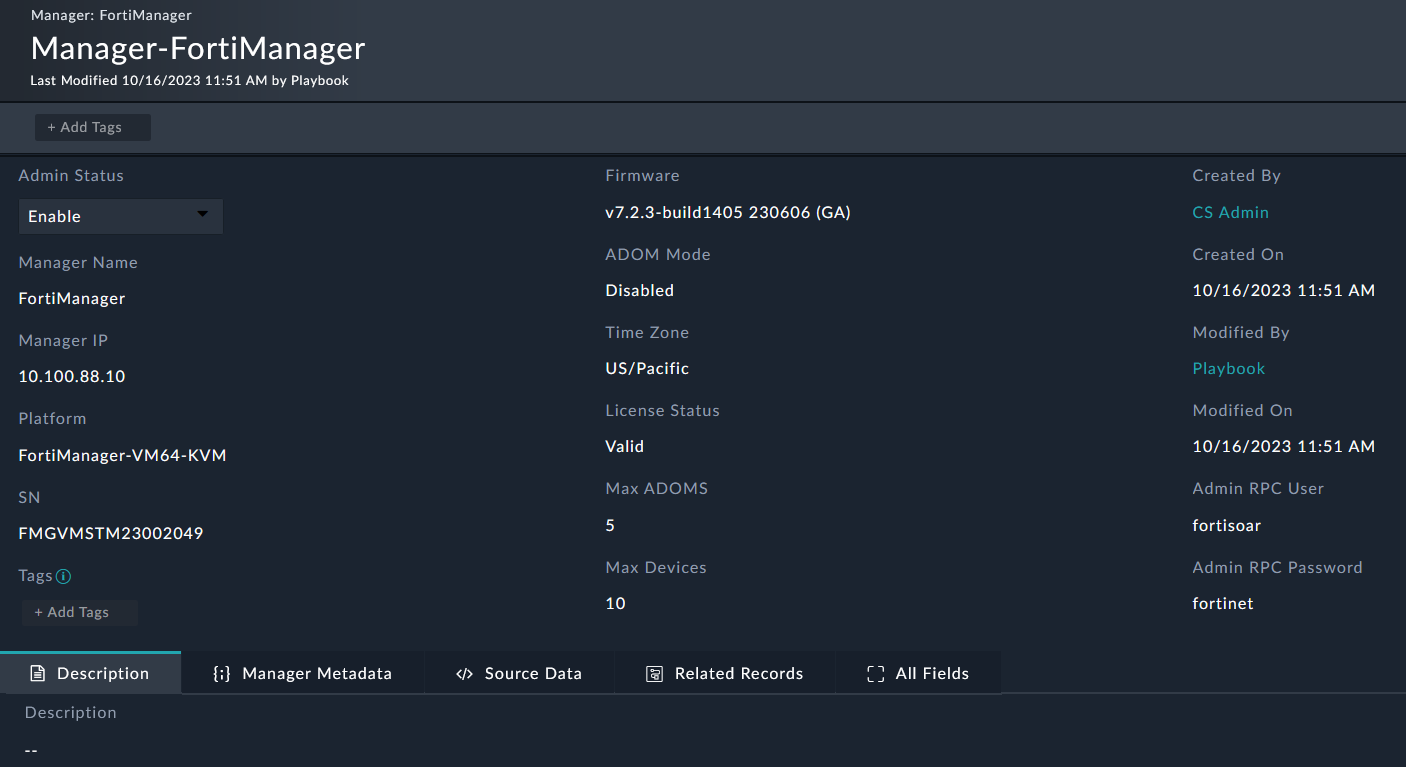Click the curly-braces icon on Manager Metadata tab
This screenshot has width=1406, height=767.
pos(221,673)
